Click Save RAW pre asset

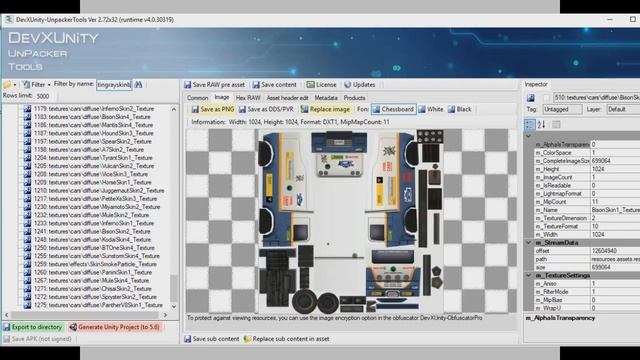click(x=215, y=85)
